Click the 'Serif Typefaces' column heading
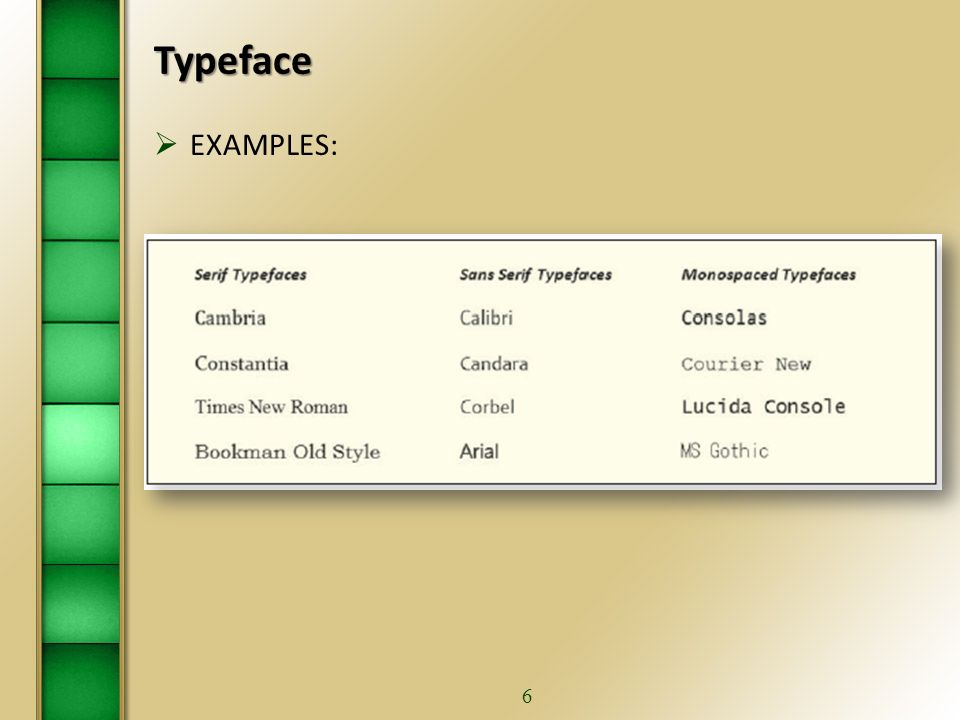This screenshot has width=960, height=720. tap(250, 275)
